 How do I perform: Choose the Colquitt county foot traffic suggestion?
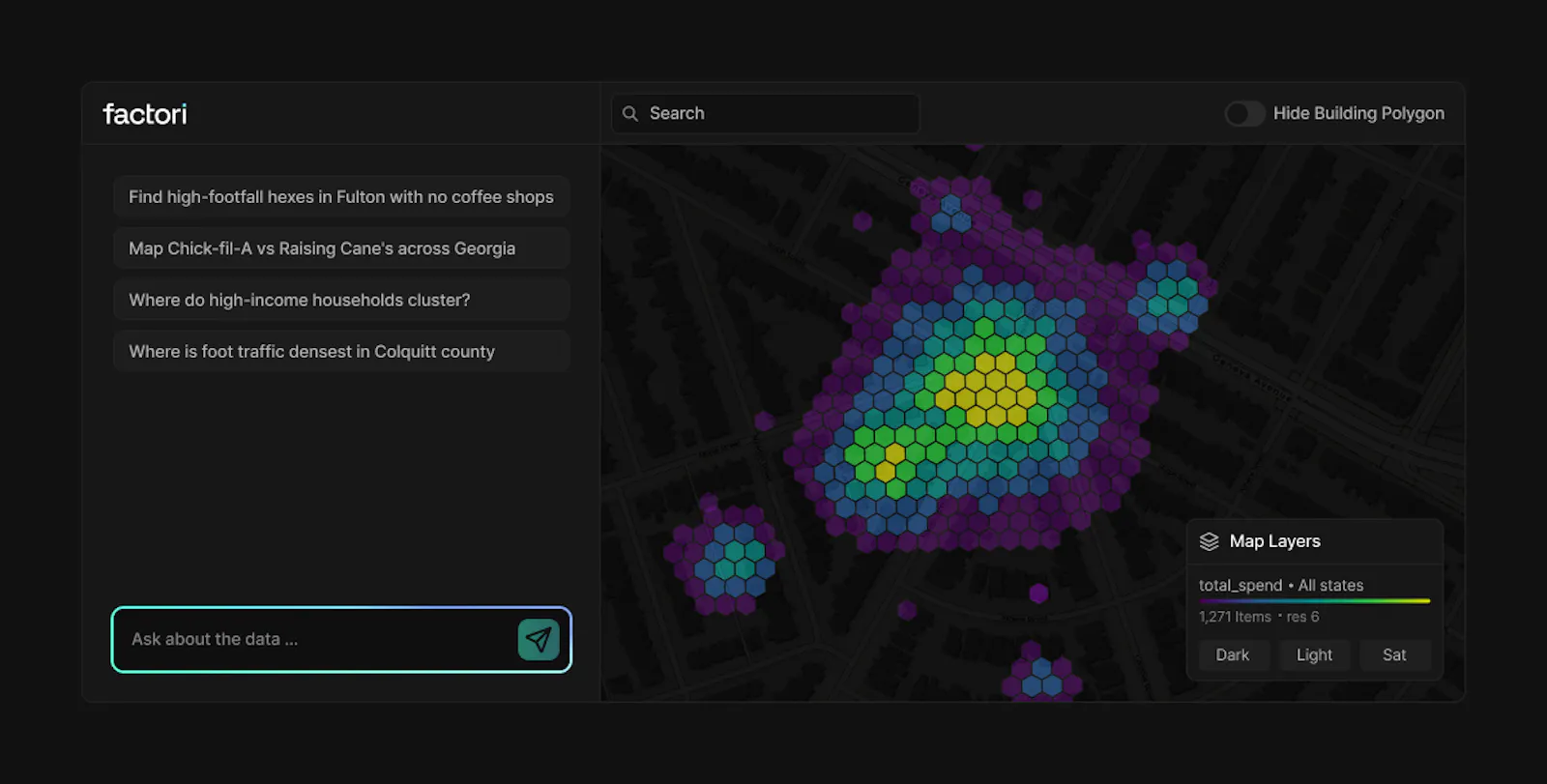341,352
